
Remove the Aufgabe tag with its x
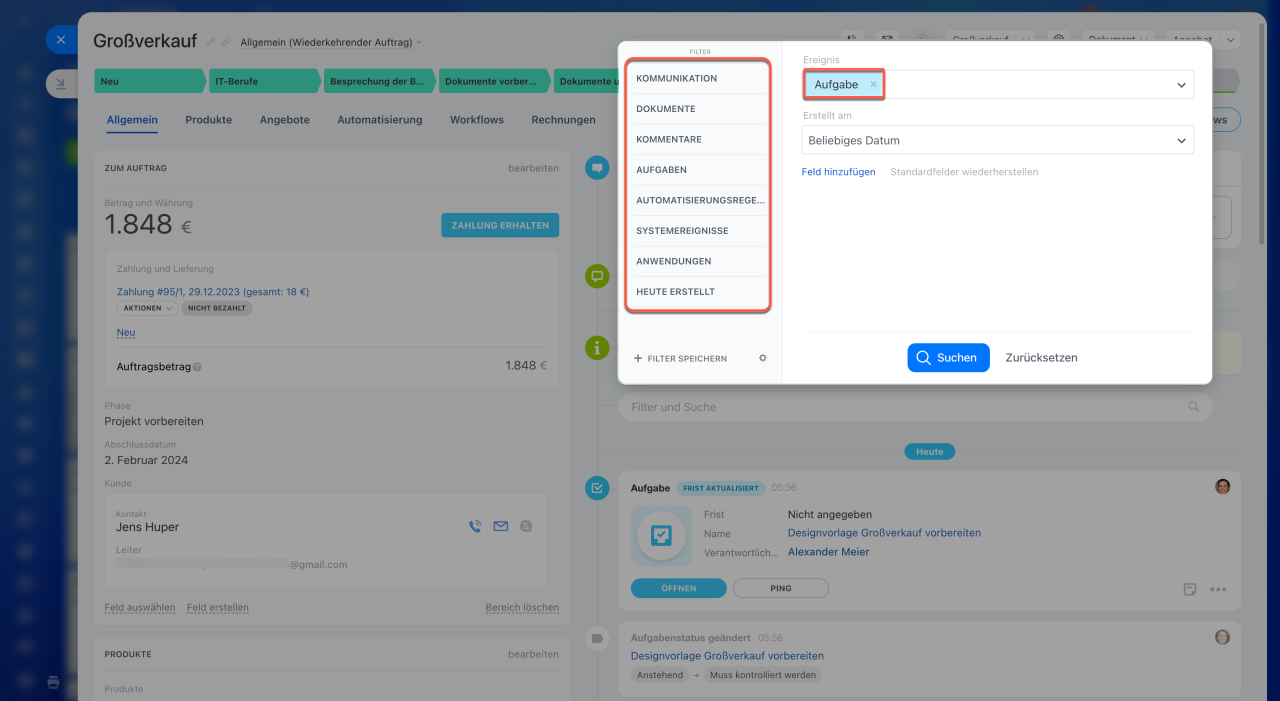[x=873, y=85]
